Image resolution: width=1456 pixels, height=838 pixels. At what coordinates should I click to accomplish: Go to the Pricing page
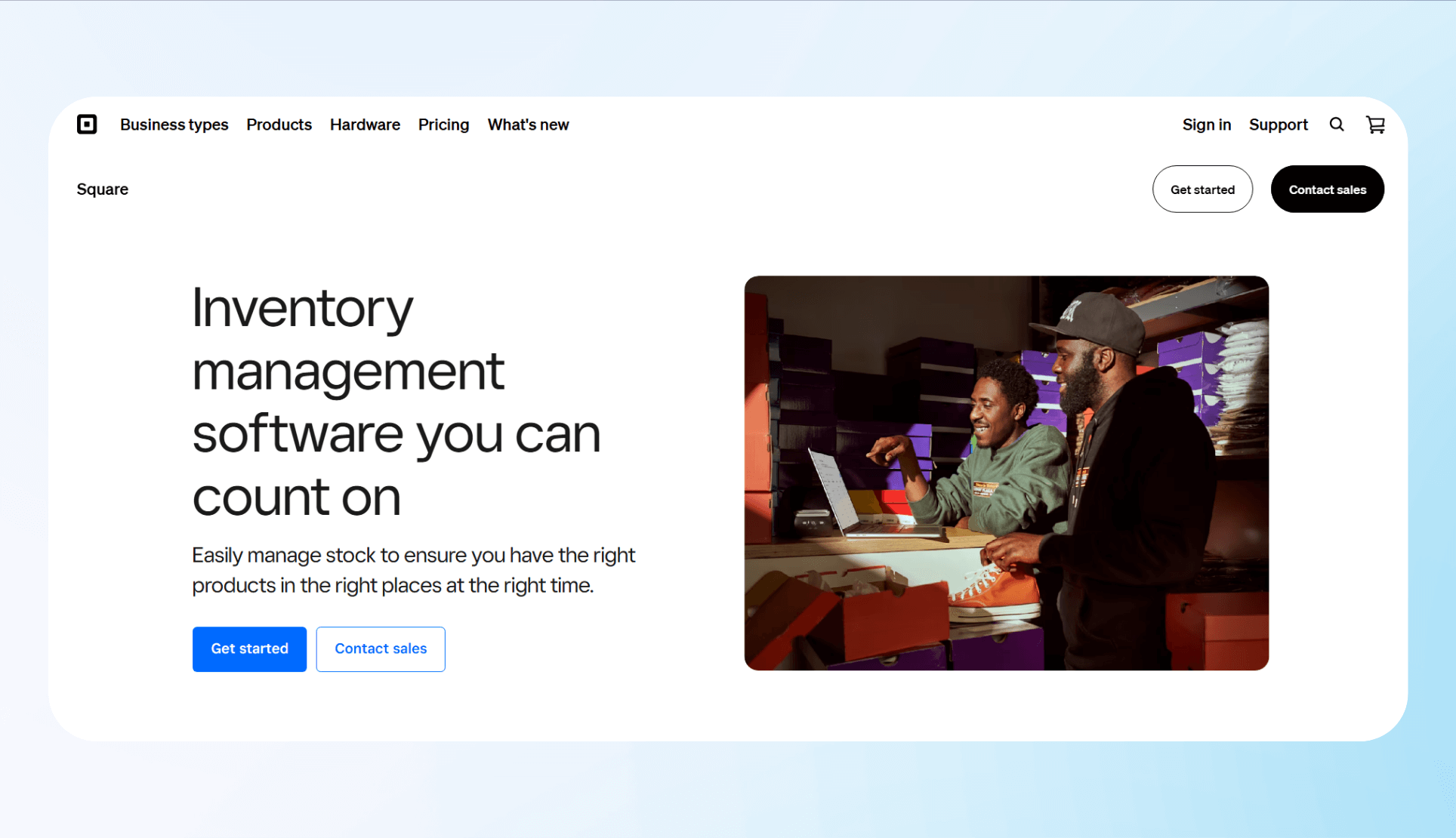click(x=443, y=125)
